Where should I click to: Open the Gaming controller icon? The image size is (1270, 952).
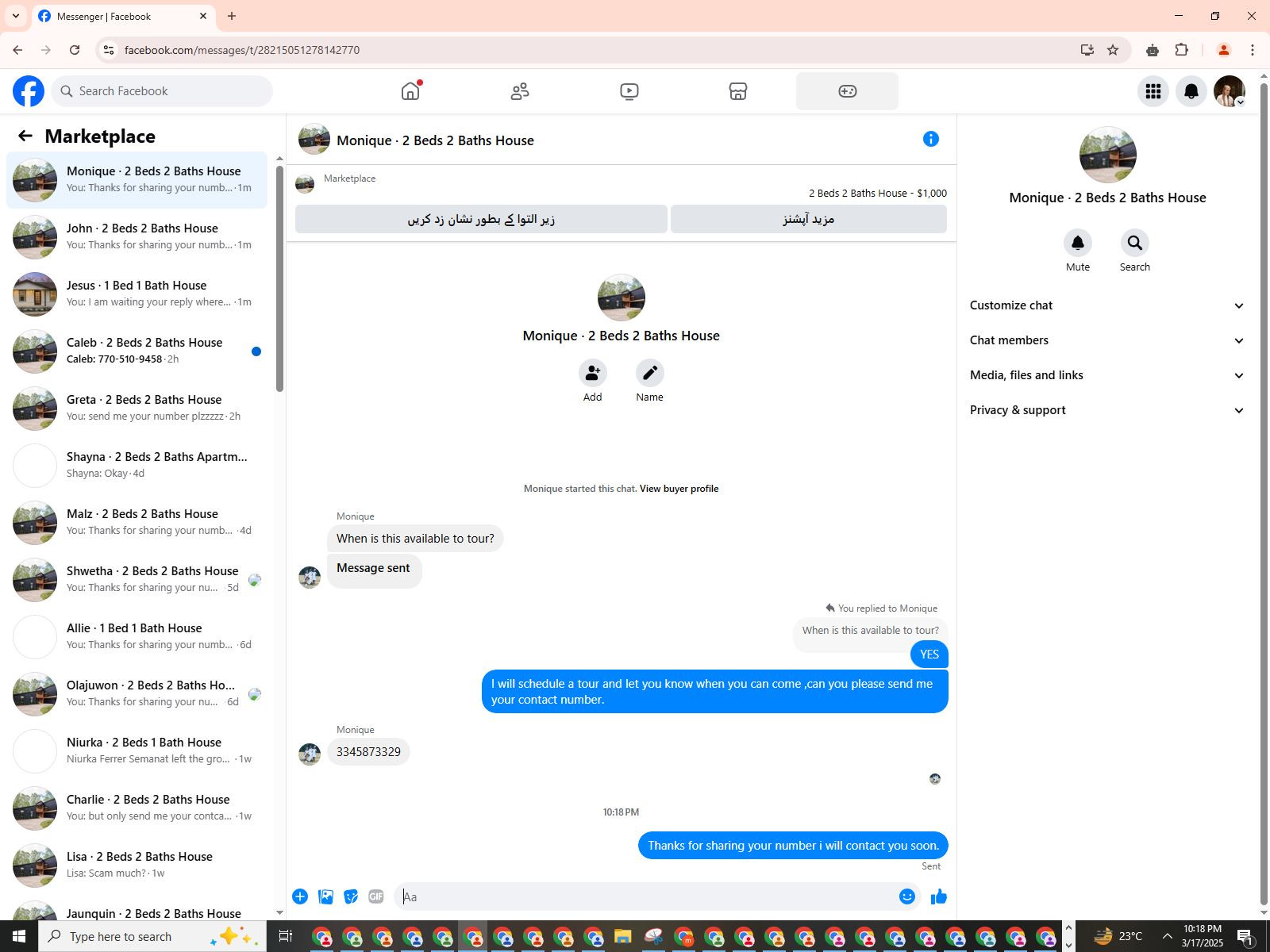click(x=848, y=91)
